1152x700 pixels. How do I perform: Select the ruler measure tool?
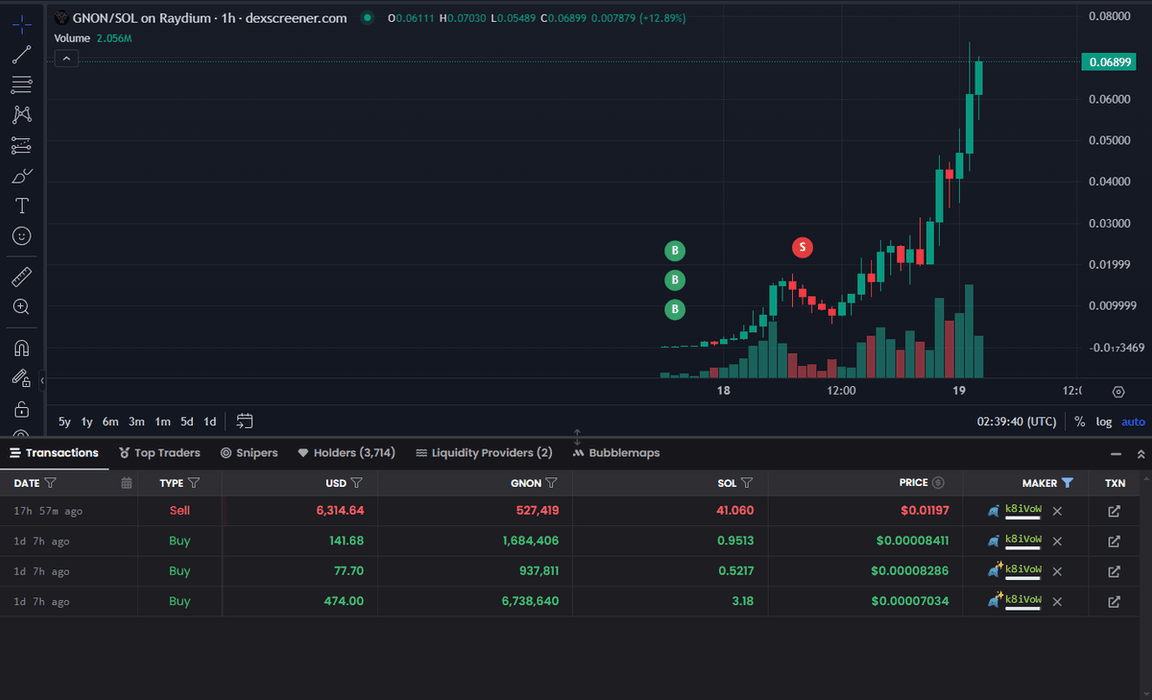click(21, 277)
